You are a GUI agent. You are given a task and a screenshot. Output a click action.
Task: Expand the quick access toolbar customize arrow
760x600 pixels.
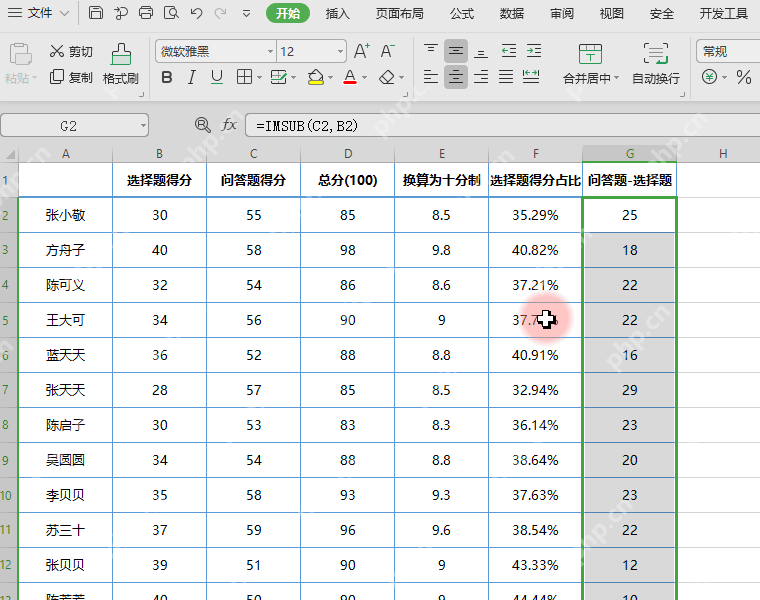pyautogui.click(x=247, y=13)
